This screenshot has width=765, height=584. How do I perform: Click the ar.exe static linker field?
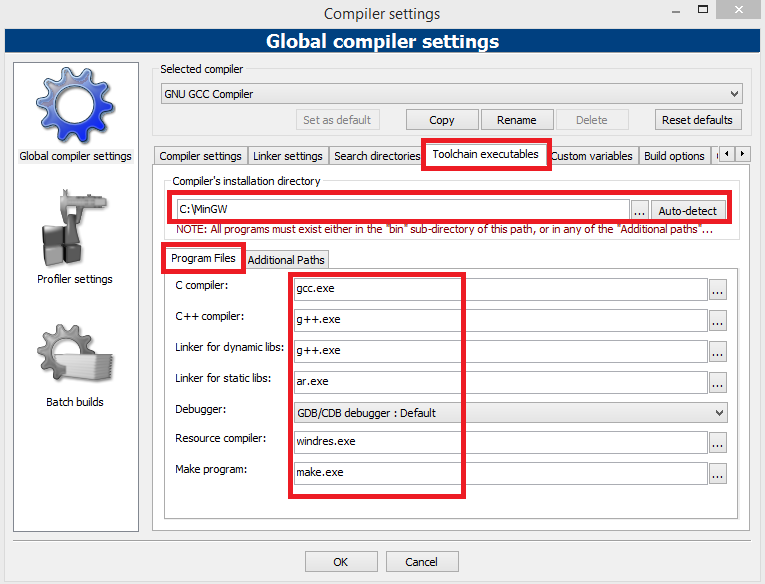pos(501,382)
